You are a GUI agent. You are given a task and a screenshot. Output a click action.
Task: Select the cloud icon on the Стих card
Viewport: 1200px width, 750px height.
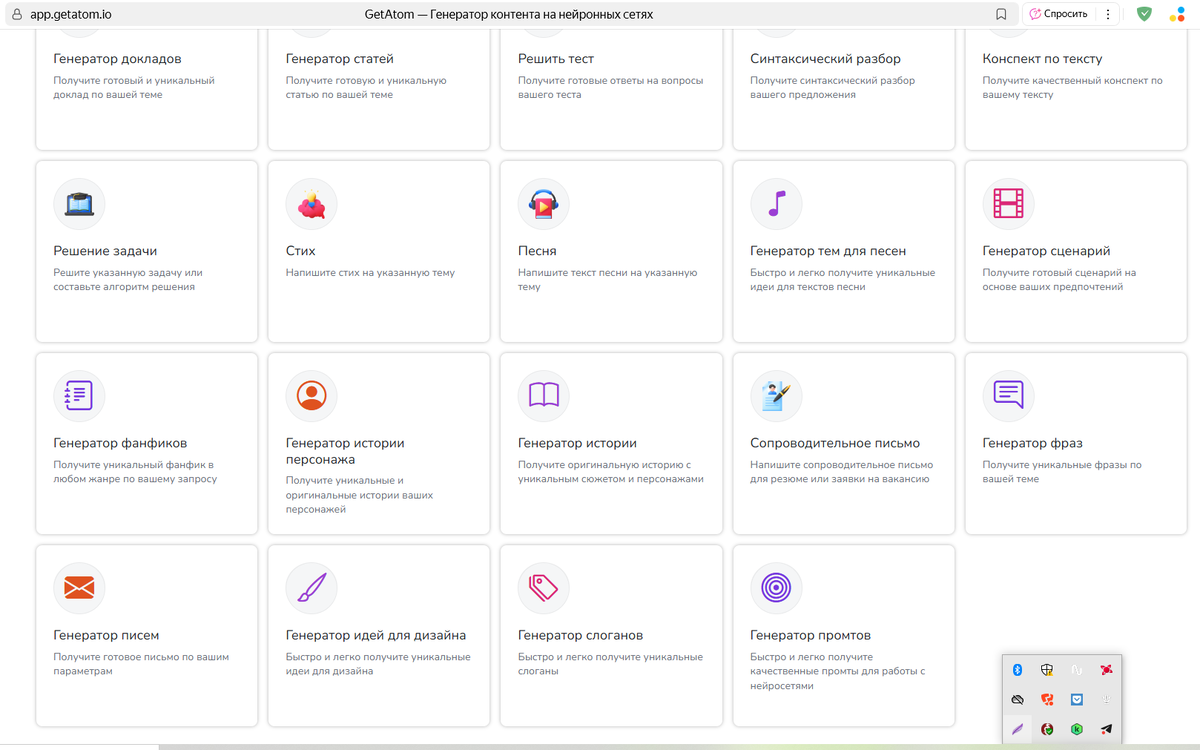[311, 203]
